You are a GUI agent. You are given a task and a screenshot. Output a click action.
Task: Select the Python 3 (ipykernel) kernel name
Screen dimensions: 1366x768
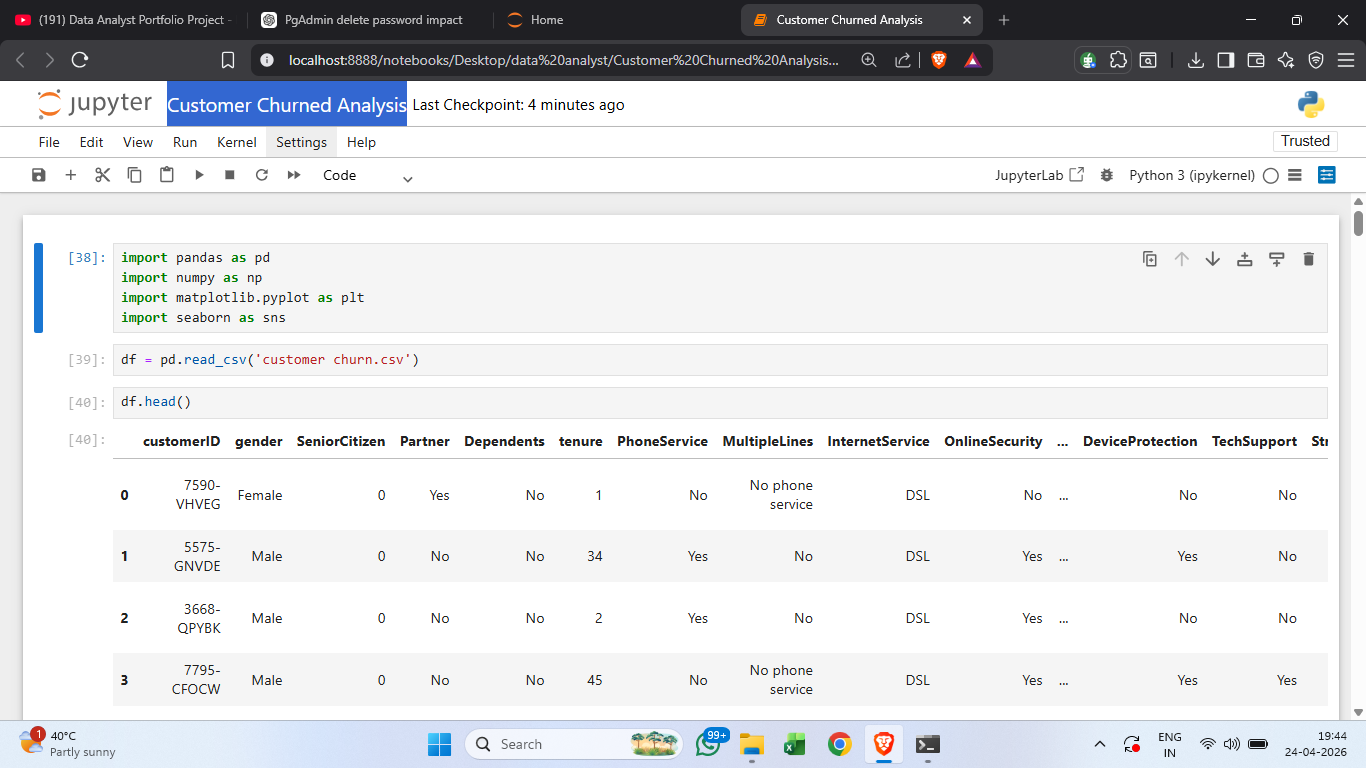1192,175
